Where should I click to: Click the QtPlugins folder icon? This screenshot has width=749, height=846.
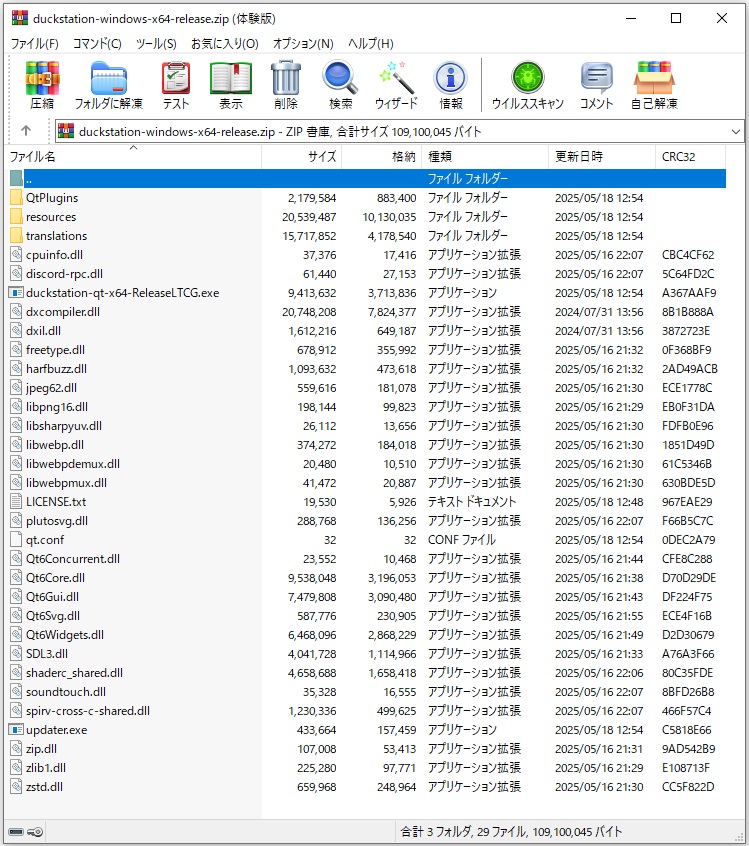(x=16, y=197)
